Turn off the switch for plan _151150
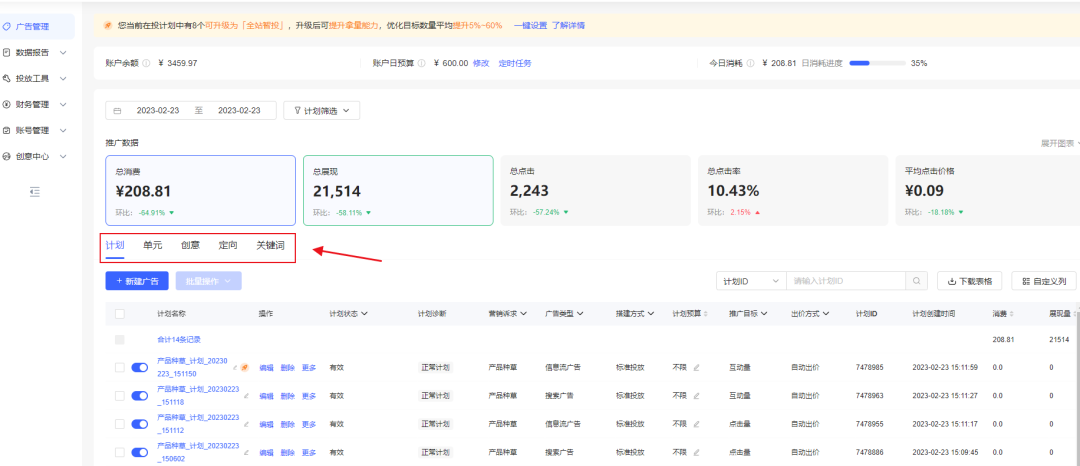The width and height of the screenshot is (1080, 466). pyautogui.click(x=140, y=368)
